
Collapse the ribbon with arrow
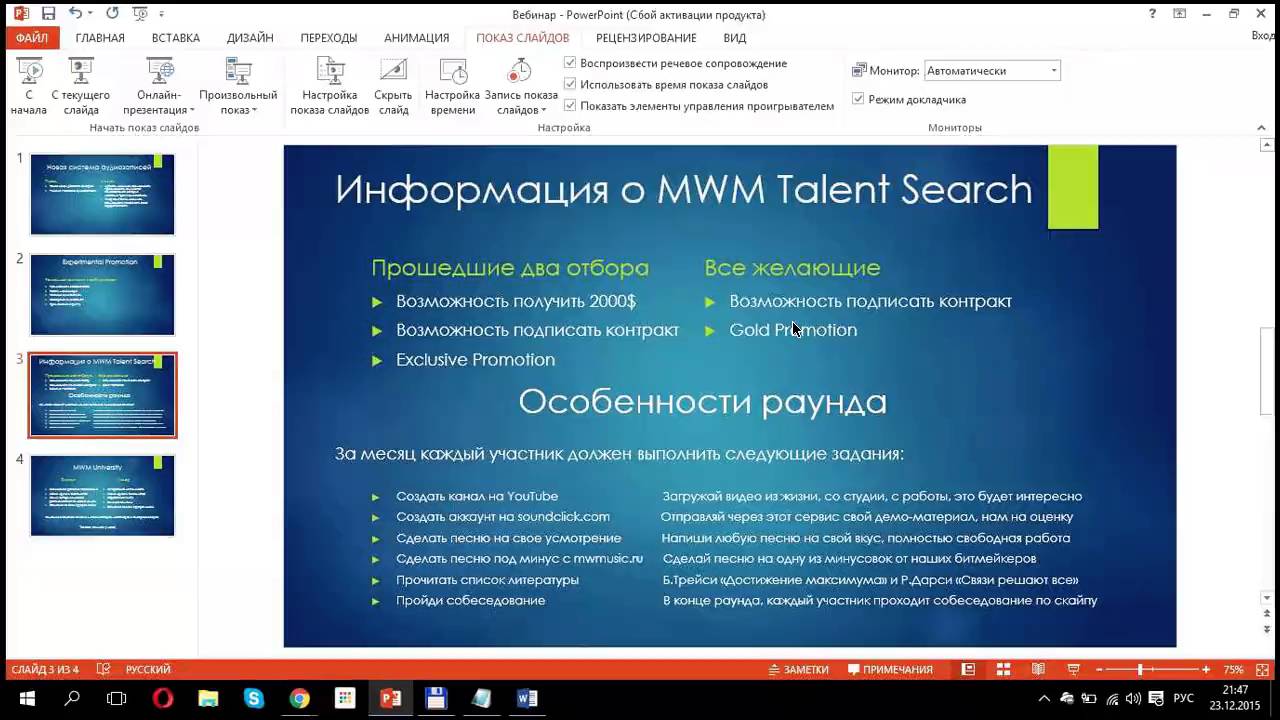click(1262, 128)
